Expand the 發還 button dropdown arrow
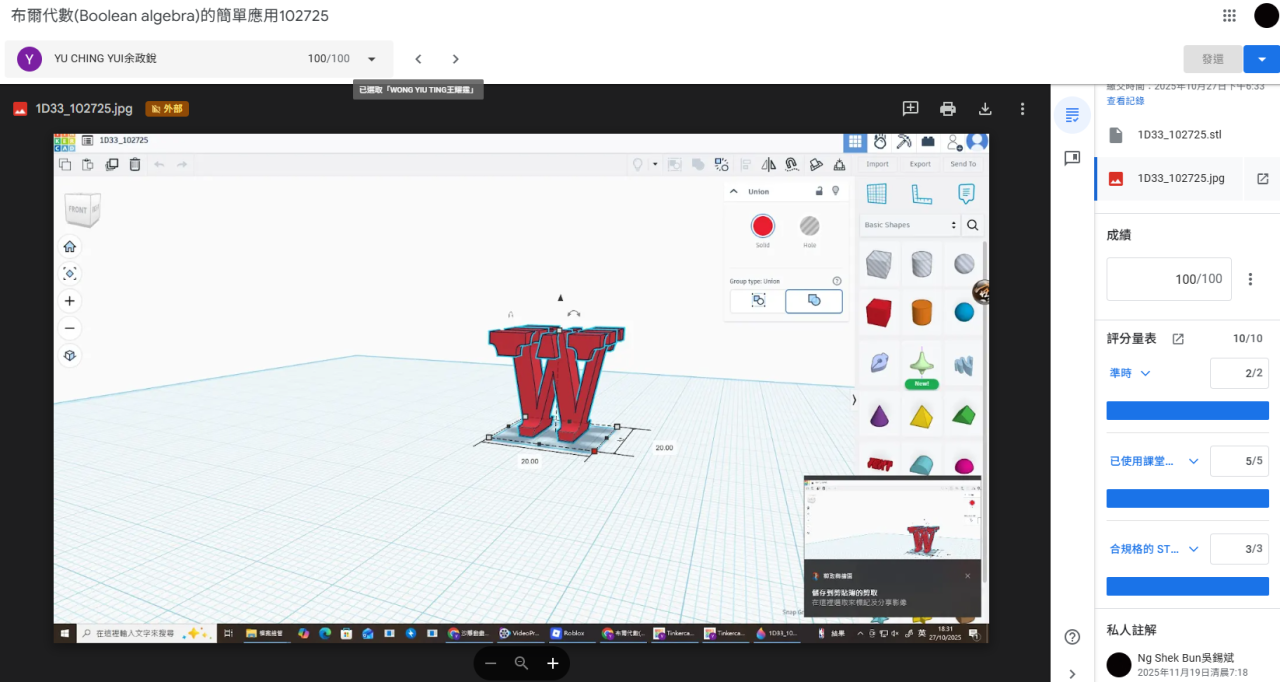This screenshot has height=682, width=1280. click(x=1261, y=59)
